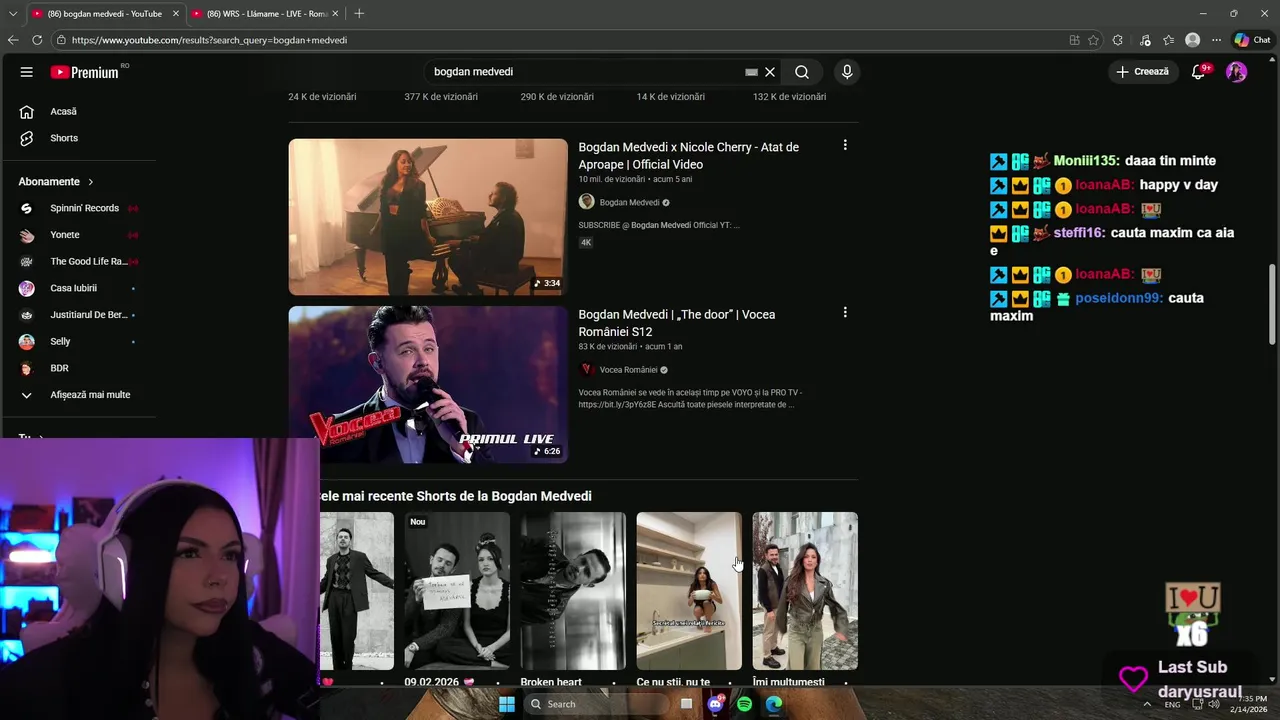This screenshot has width=1280, height=720.
Task: Open the browser tab list dropdown
Action: point(11,13)
